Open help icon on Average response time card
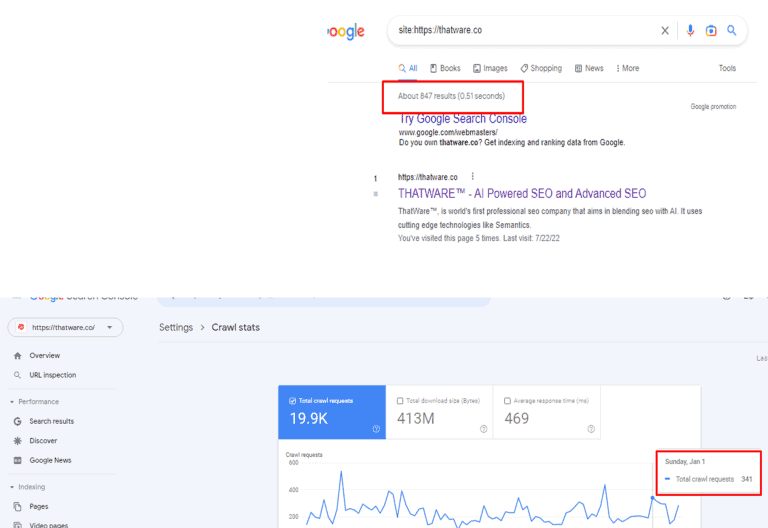The image size is (768, 528). [591, 429]
